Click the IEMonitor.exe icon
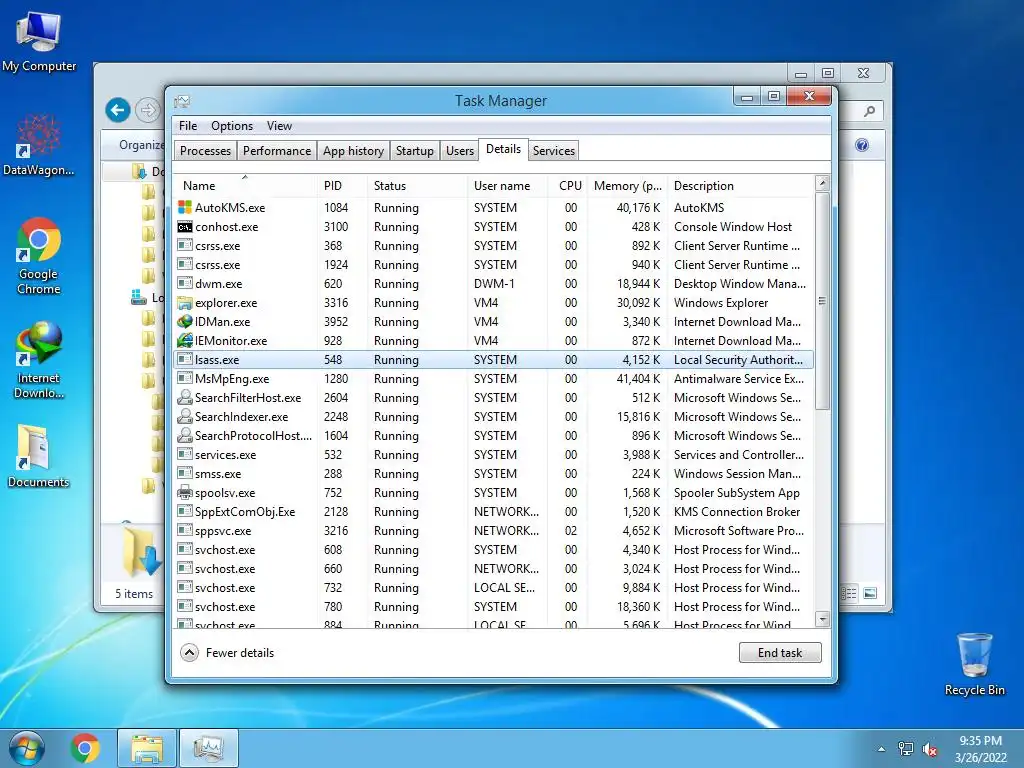The width and height of the screenshot is (1024, 768). (x=185, y=340)
